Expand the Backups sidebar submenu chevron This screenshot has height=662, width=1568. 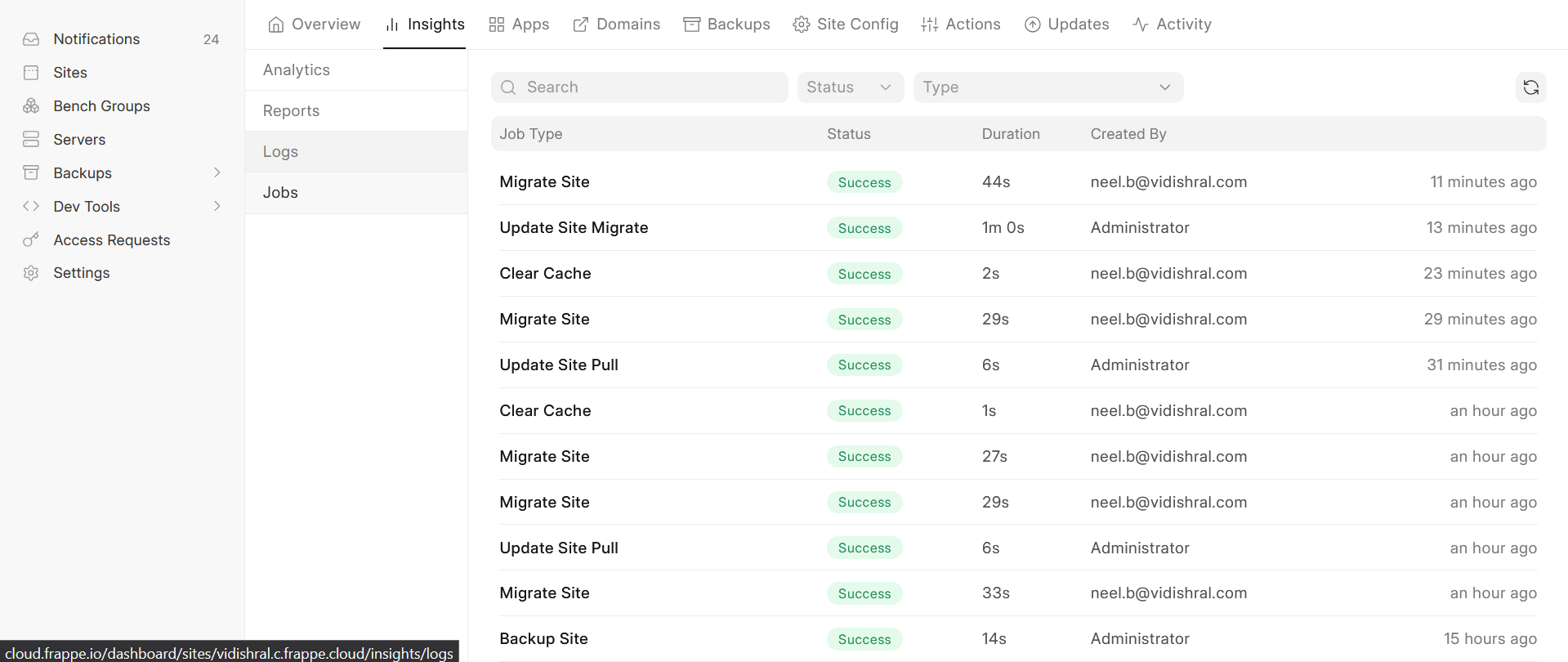point(217,173)
